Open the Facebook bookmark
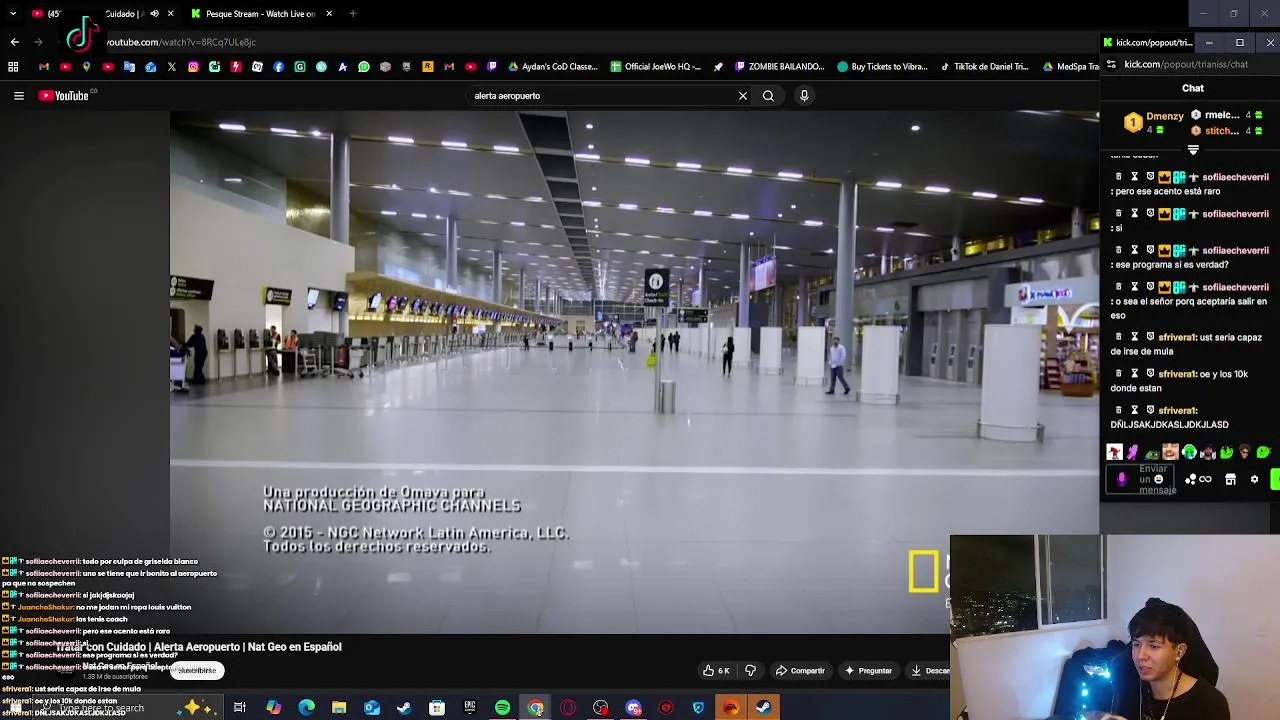Image resolution: width=1280 pixels, height=720 pixels. [279, 67]
